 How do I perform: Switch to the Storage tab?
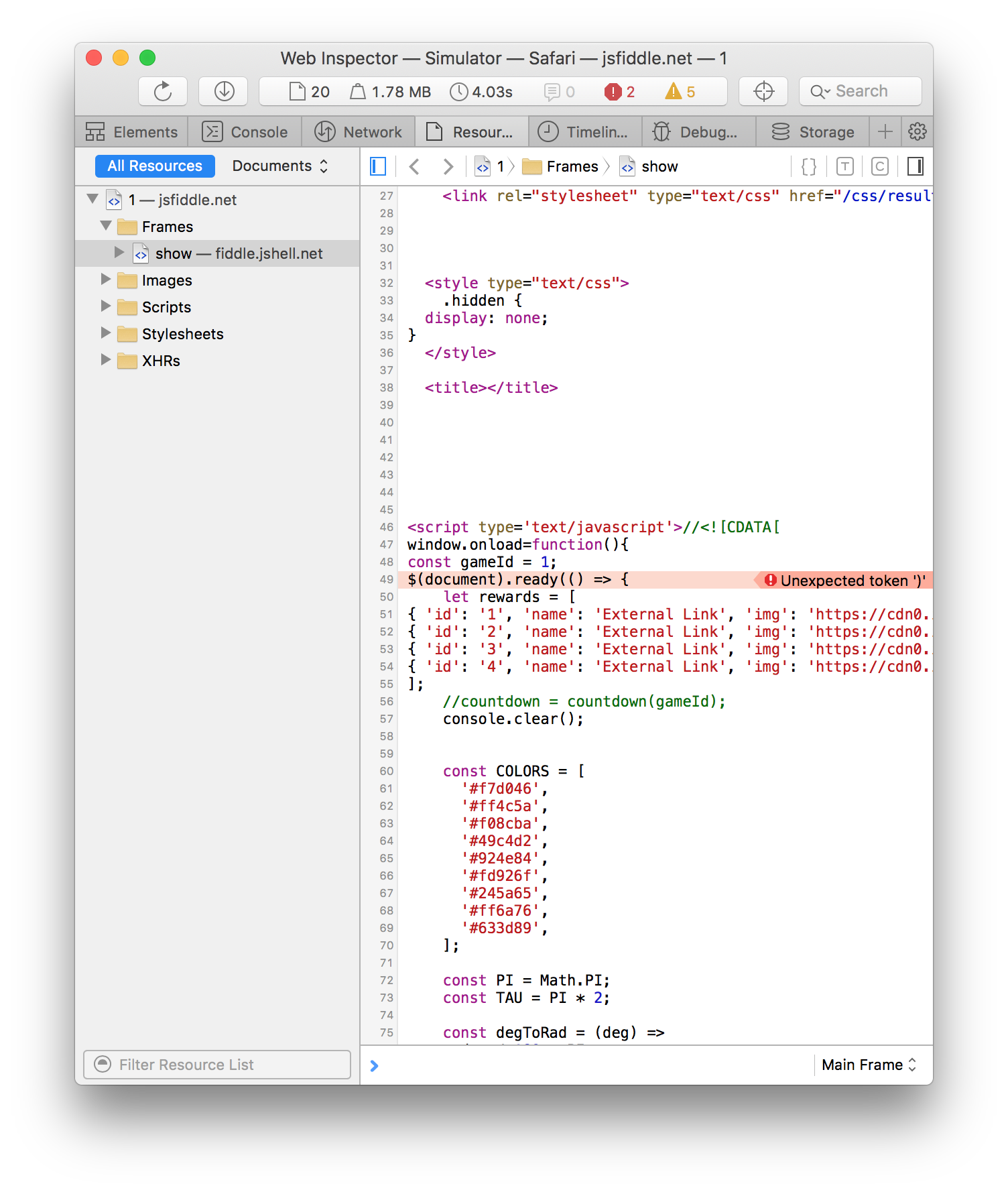coord(813,132)
